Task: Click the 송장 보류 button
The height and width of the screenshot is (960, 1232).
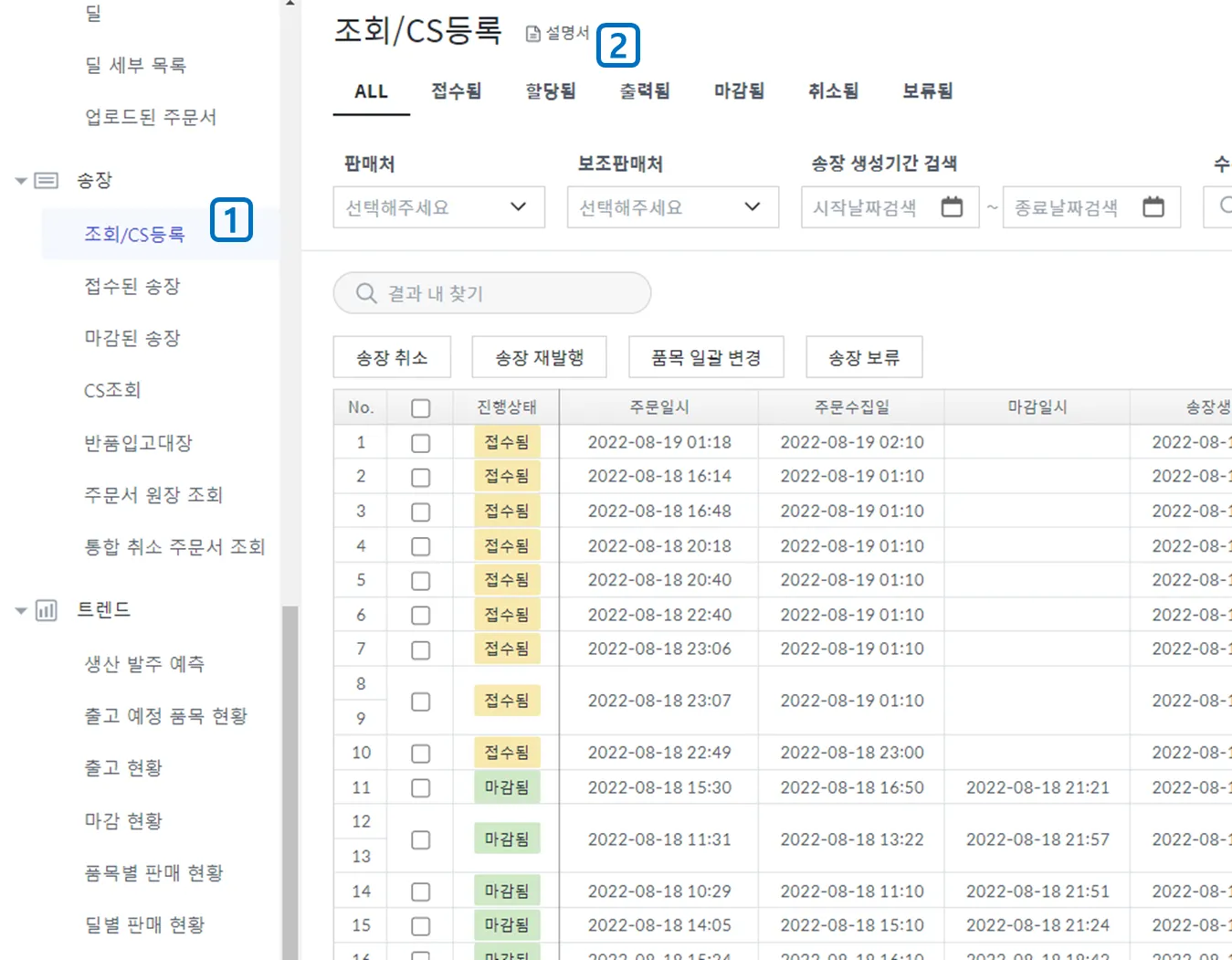Action: click(864, 357)
